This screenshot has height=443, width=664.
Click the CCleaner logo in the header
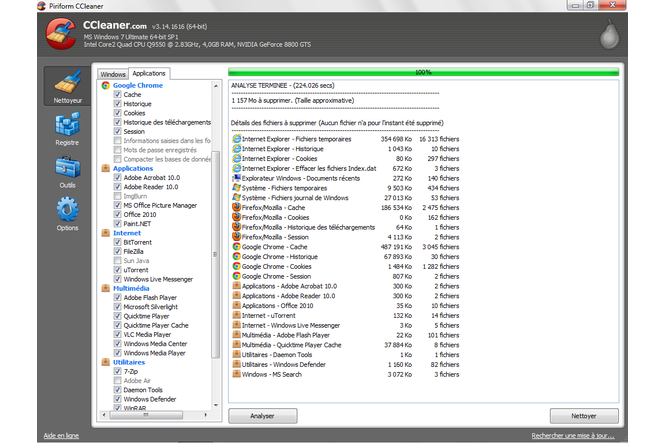61,34
